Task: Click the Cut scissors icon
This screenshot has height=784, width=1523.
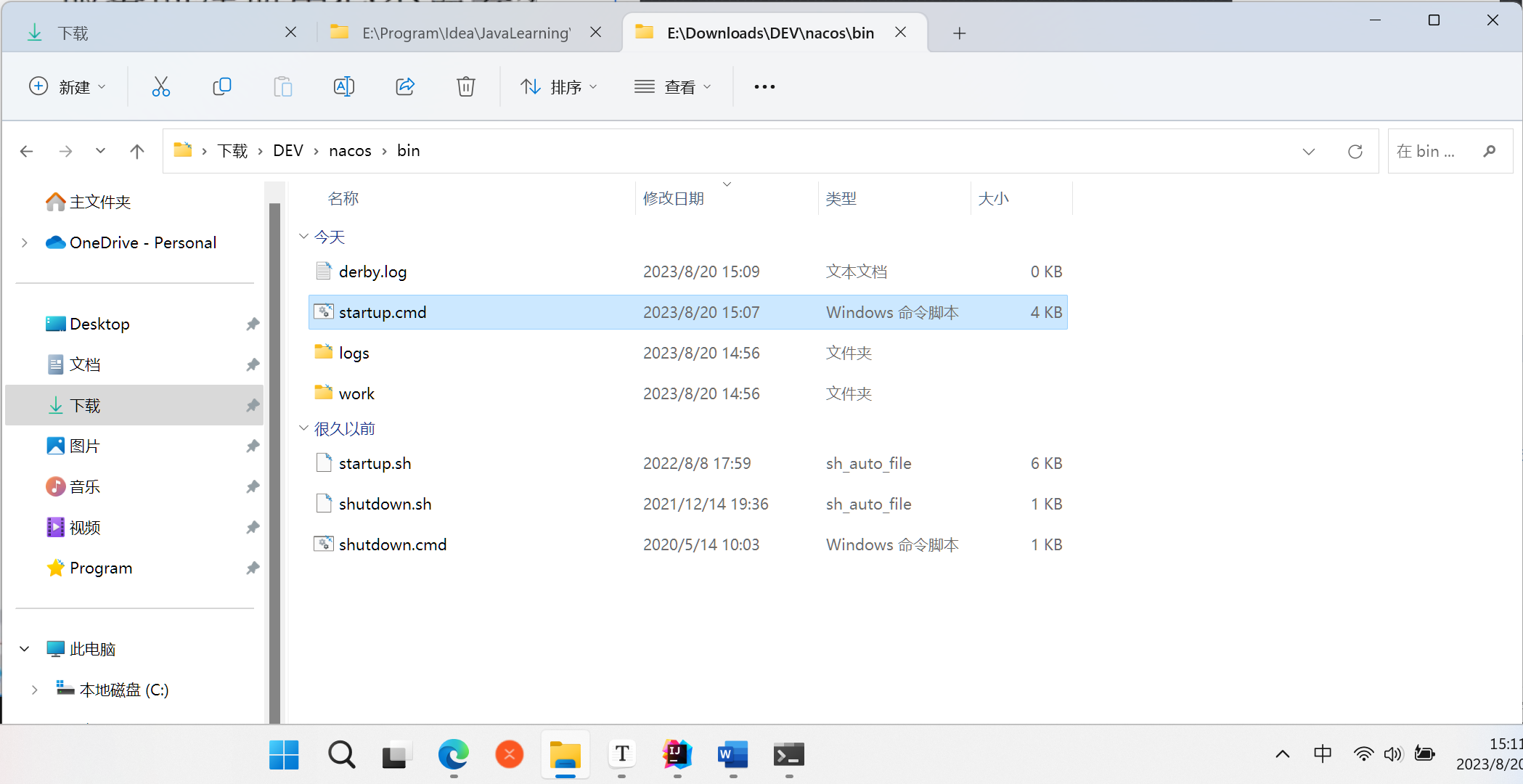Action: coord(161,87)
